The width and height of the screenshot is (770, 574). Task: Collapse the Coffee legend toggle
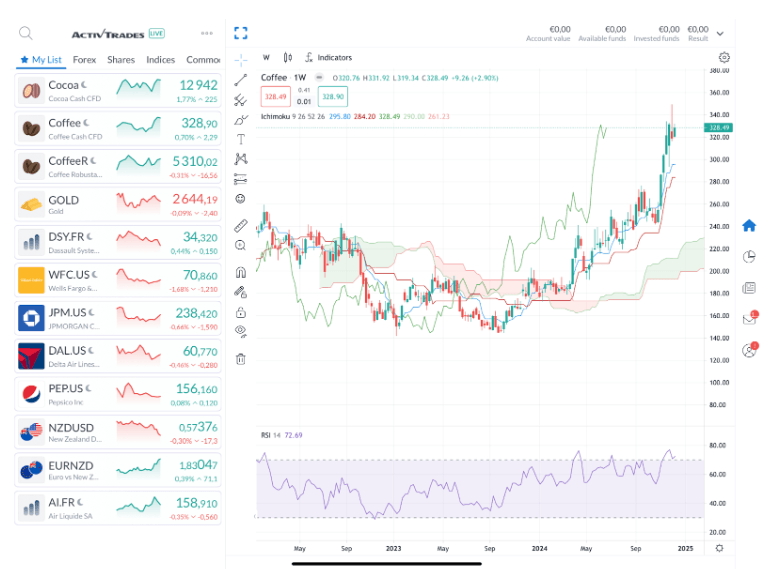(x=319, y=78)
